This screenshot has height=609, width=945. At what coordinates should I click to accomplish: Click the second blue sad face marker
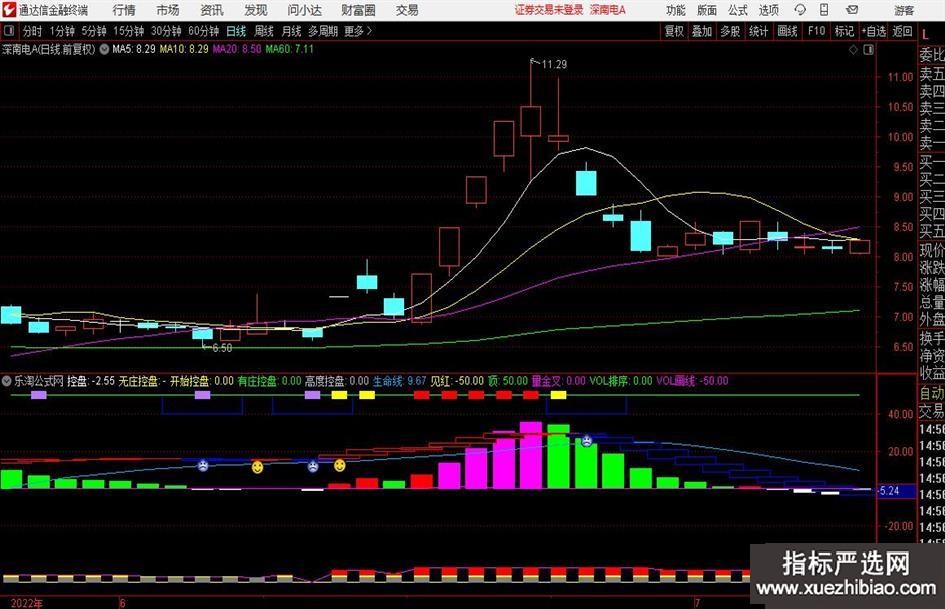tap(313, 465)
